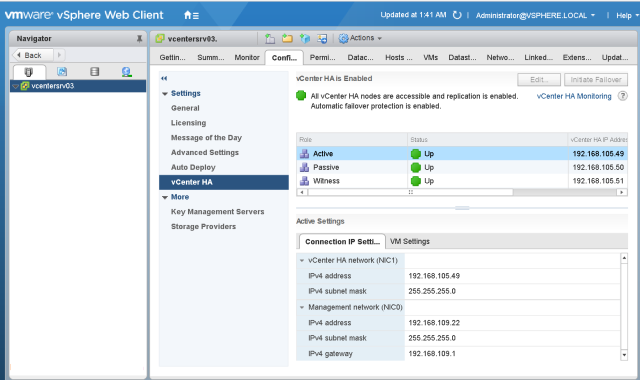Click green Up status icon for Witness

[416, 181]
